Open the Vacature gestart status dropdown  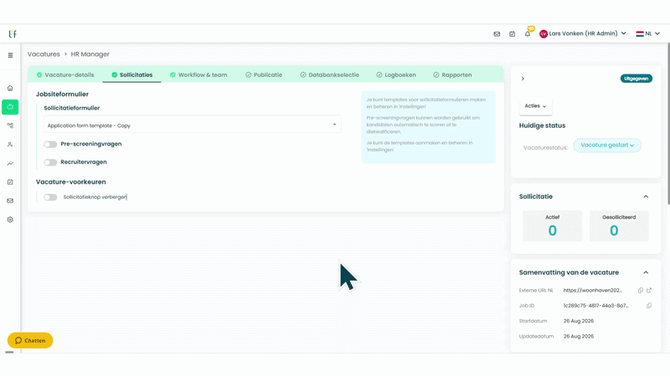point(607,145)
